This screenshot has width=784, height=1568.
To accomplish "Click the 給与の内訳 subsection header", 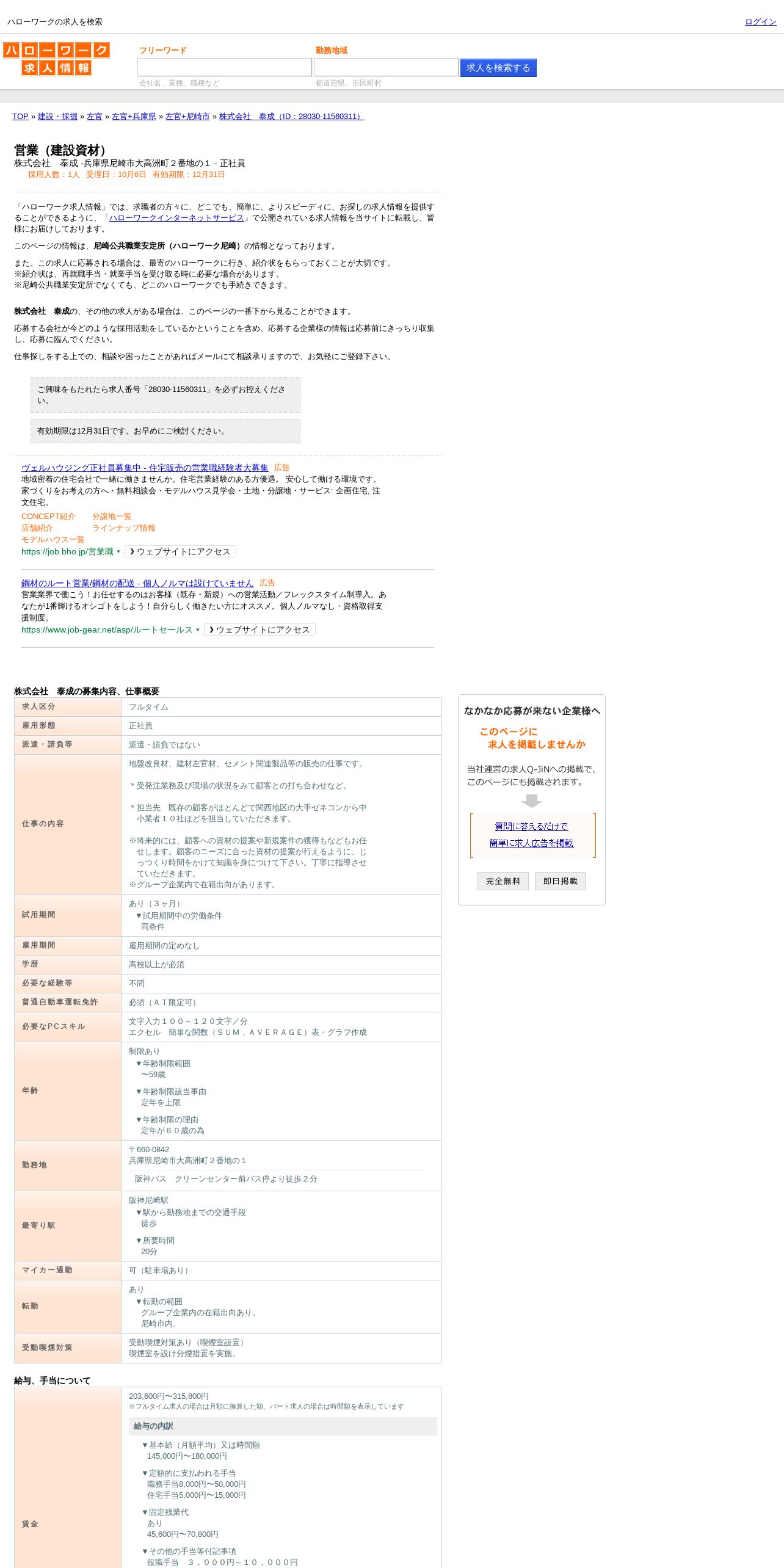I will click(x=283, y=1426).
